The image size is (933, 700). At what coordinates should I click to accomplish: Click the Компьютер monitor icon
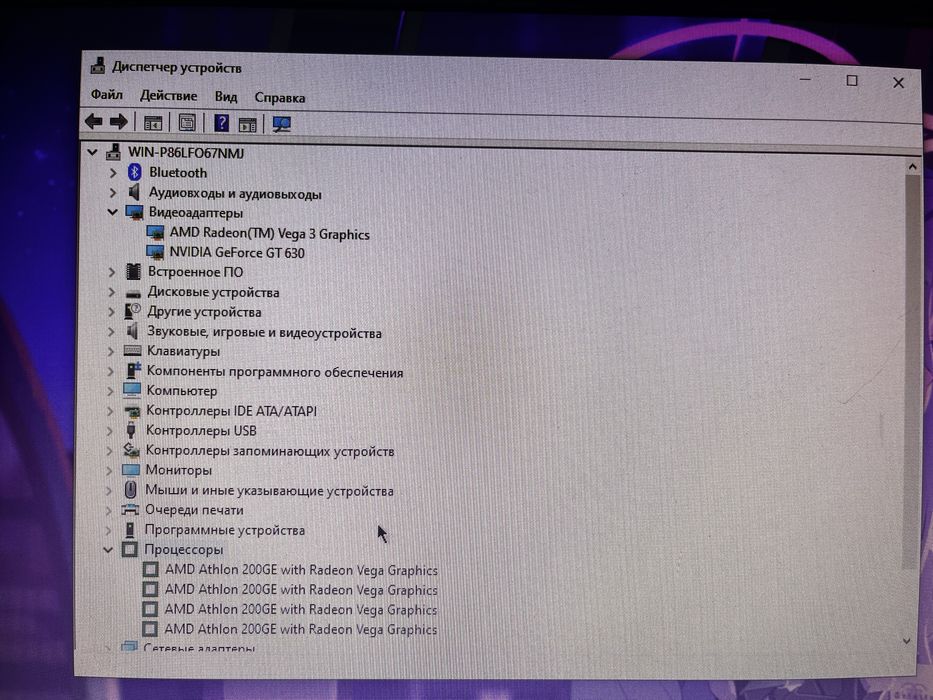coord(132,390)
